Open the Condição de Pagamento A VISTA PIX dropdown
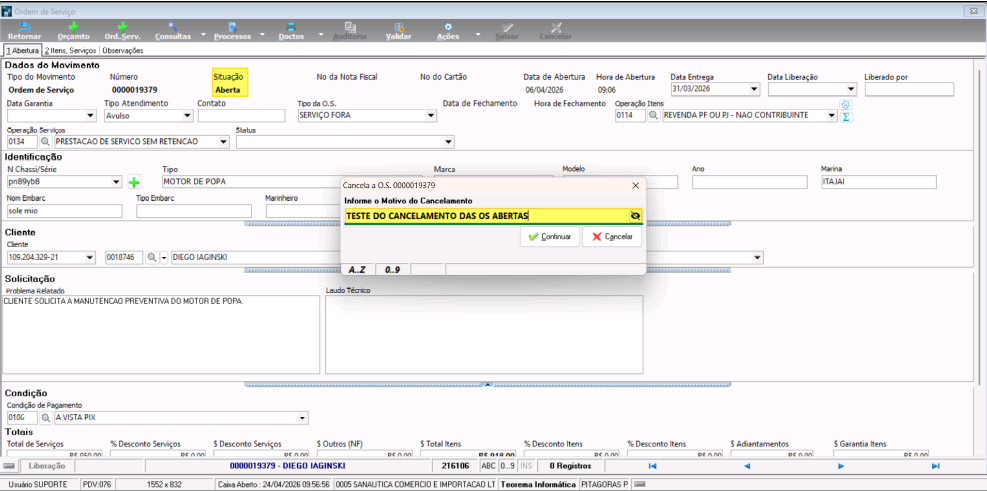This screenshot has height=491, width=987. click(302, 417)
